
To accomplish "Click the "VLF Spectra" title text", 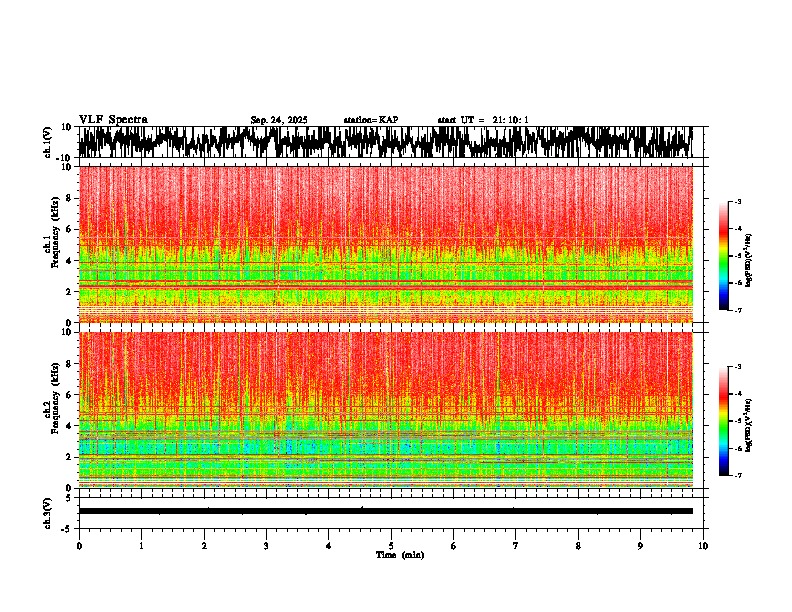I will point(113,119).
